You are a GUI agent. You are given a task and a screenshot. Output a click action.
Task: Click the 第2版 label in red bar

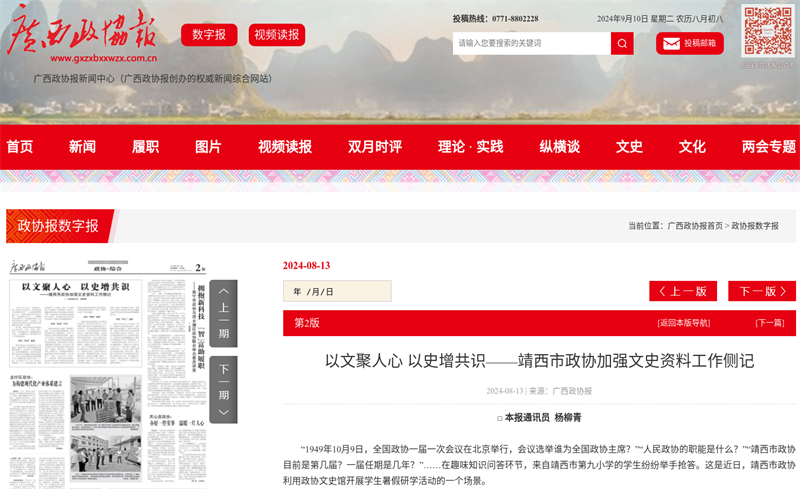coord(307,323)
